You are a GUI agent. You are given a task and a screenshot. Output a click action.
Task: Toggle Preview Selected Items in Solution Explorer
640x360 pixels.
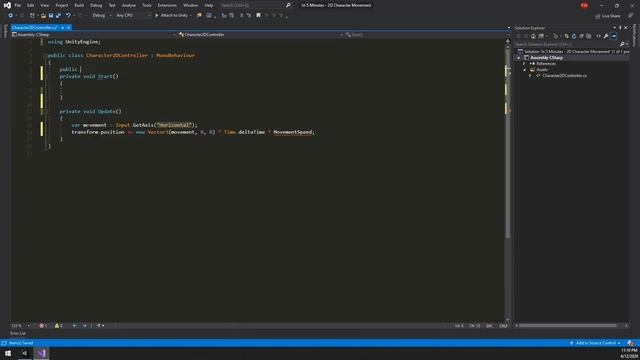(x=613, y=36)
